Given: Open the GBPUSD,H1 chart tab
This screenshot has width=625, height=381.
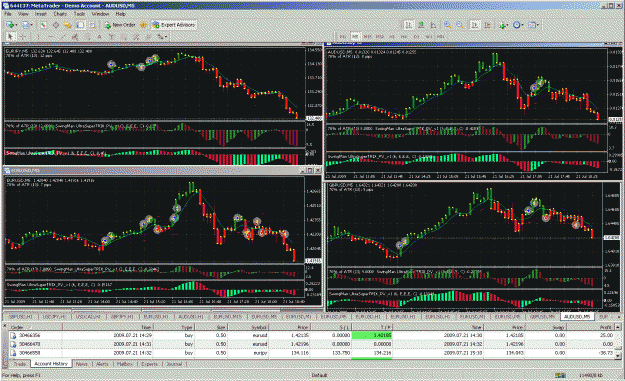Looking at the screenshot, I should coord(20,316).
